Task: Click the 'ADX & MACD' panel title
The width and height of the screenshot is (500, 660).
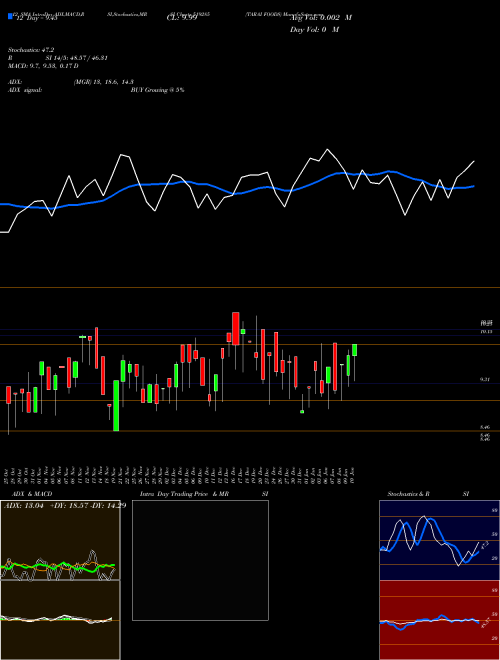Action: pos(32,494)
